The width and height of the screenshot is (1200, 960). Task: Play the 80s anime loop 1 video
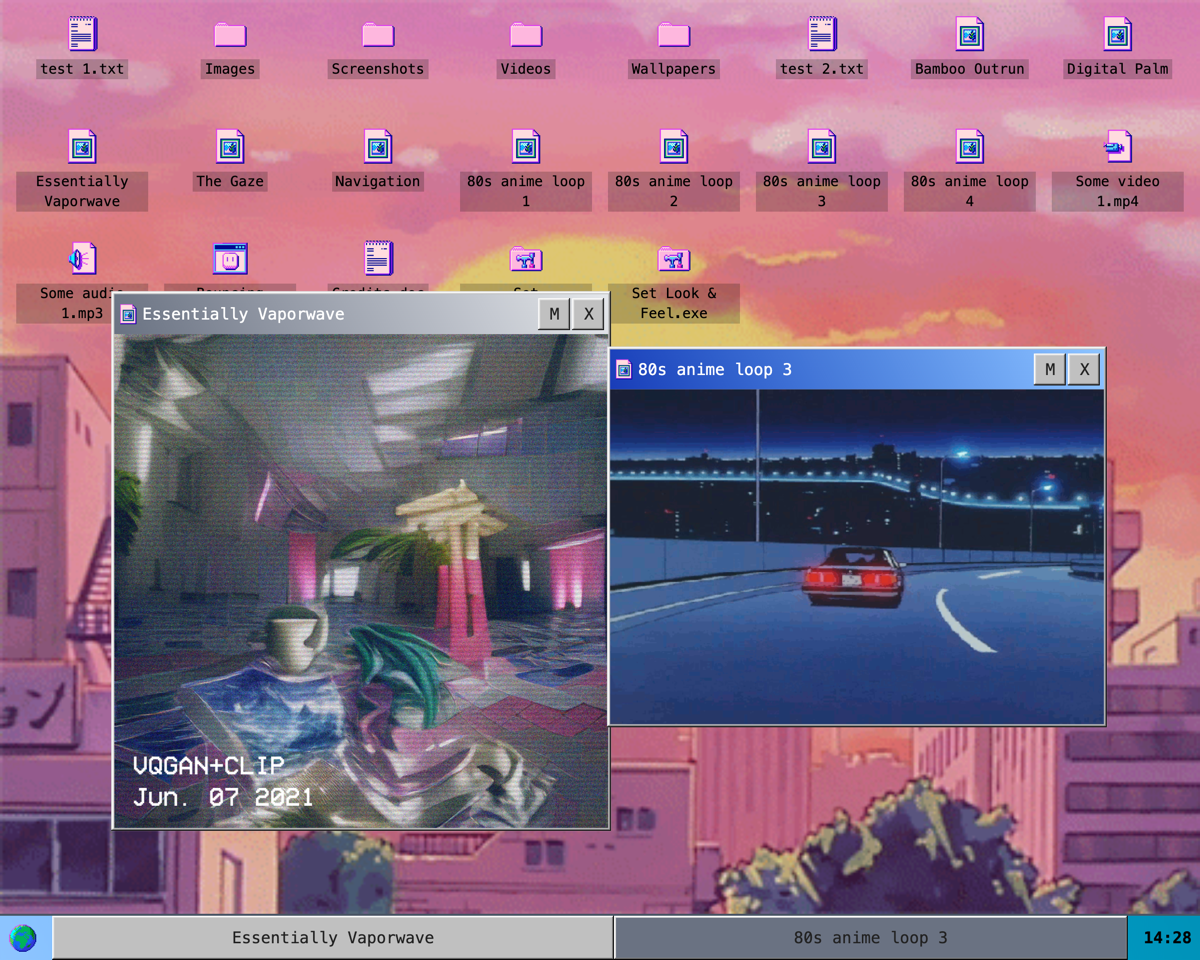click(525, 146)
